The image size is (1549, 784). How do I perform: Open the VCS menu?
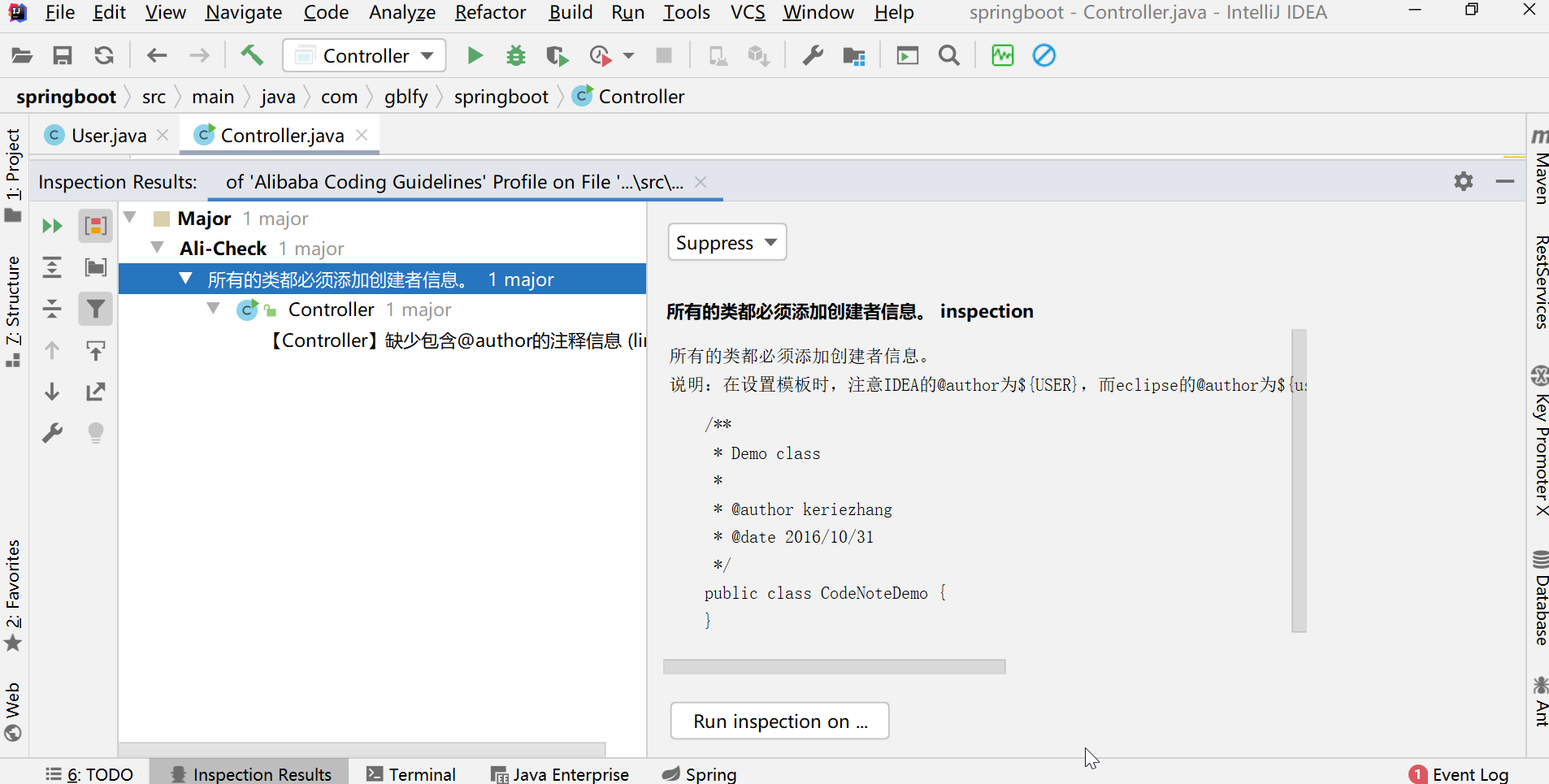748,13
